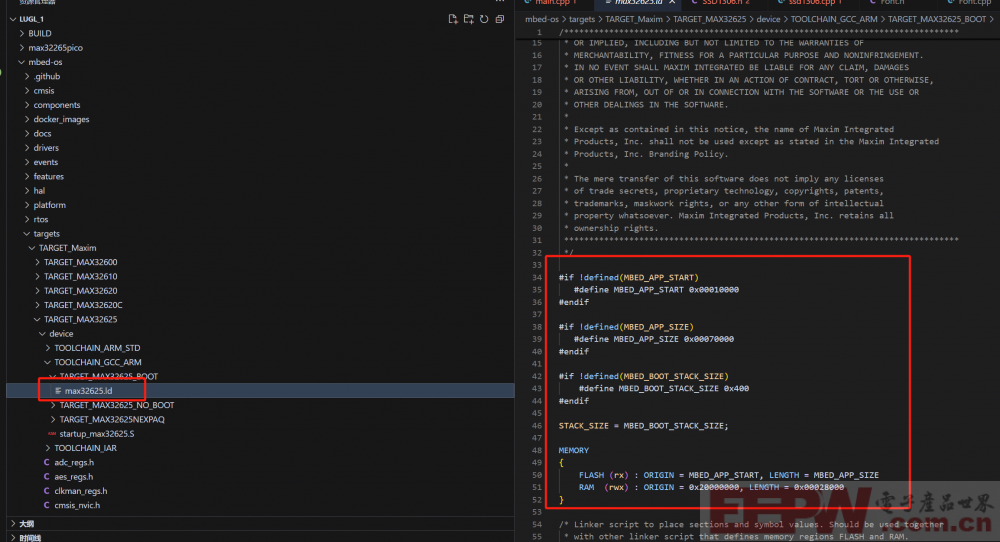This screenshot has width=1000, height=542.
Task: Click value 0x00070000 on line 39
Action: click(709, 339)
